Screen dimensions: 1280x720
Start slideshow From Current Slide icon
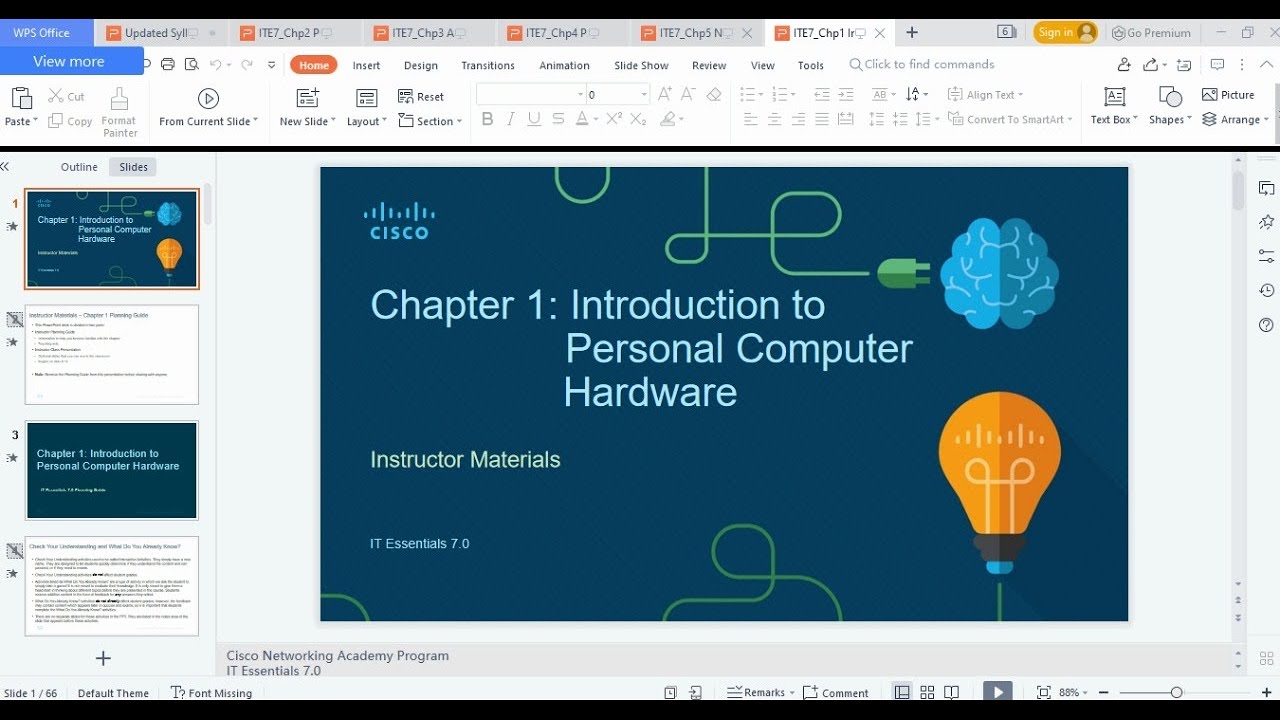[x=208, y=98]
